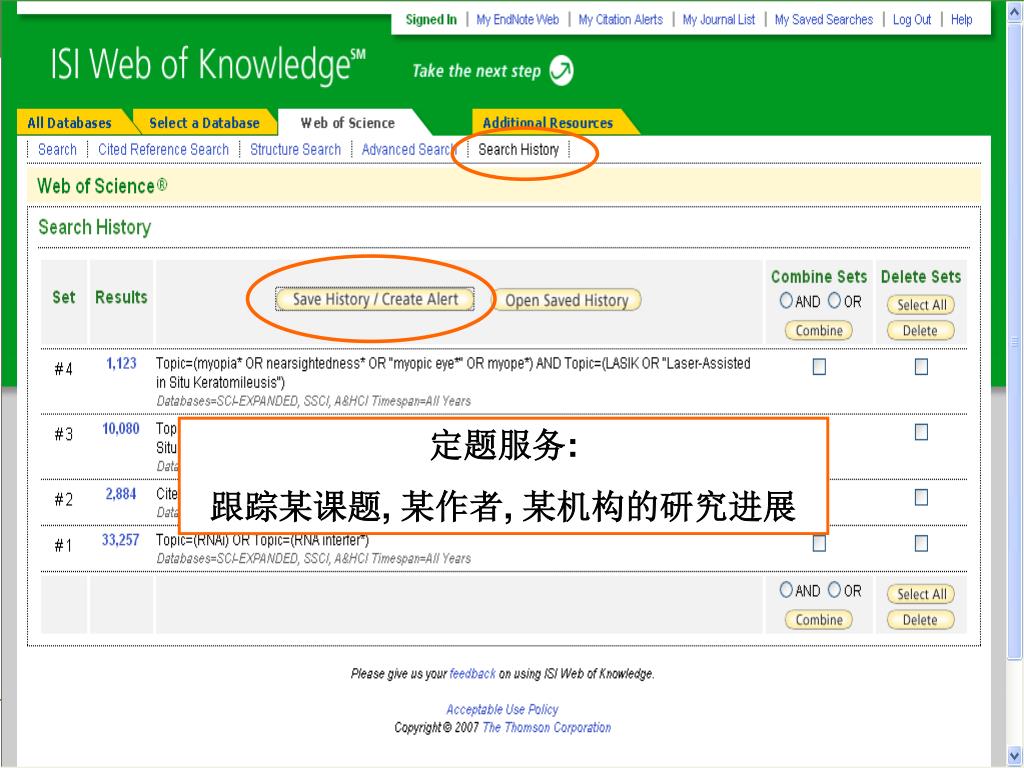Image resolution: width=1024 pixels, height=768 pixels.
Task: Check delete checkbox for set #1
Action: point(921,543)
